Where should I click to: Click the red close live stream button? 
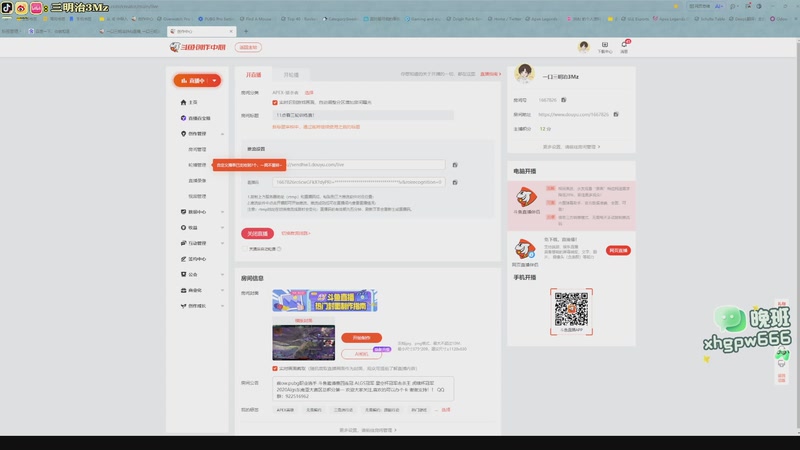[x=258, y=234]
